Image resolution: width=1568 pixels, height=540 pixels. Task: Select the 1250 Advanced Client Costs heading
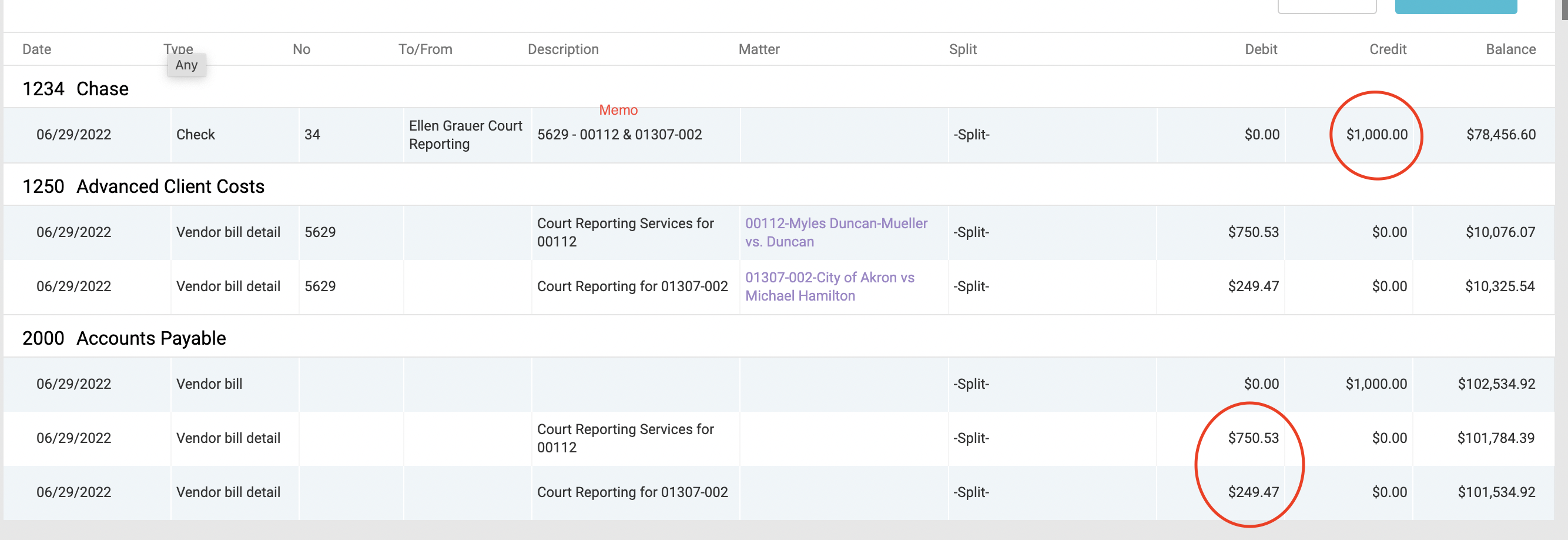tap(143, 186)
